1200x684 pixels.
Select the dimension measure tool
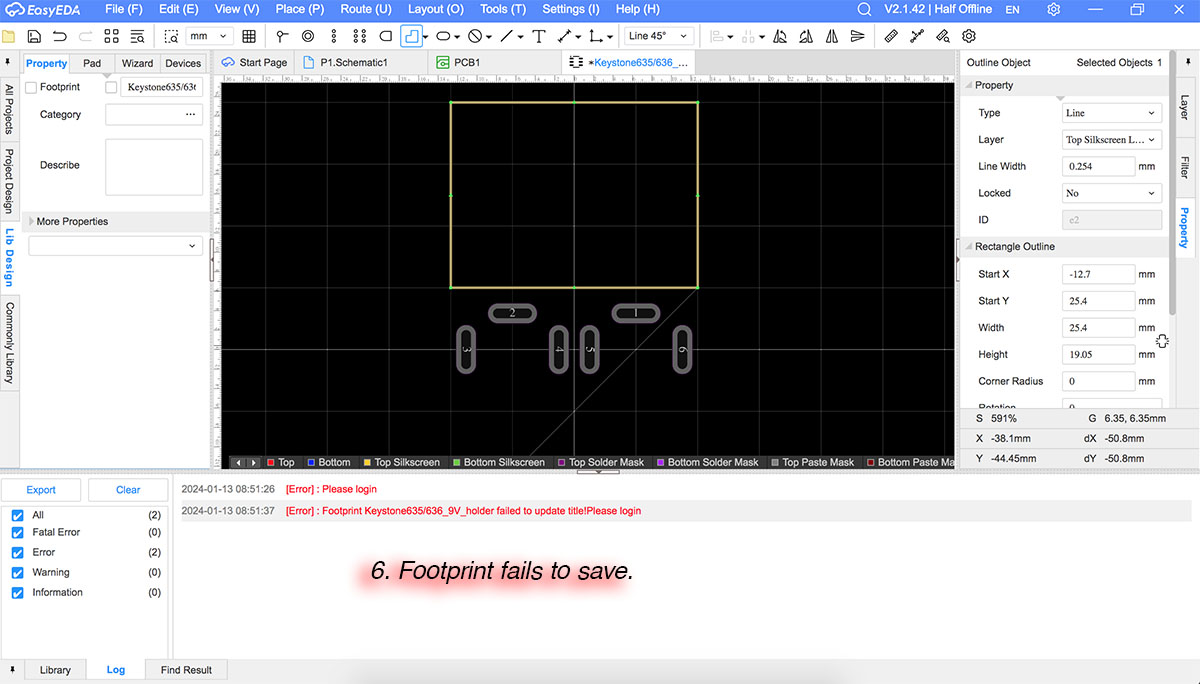(x=564, y=36)
